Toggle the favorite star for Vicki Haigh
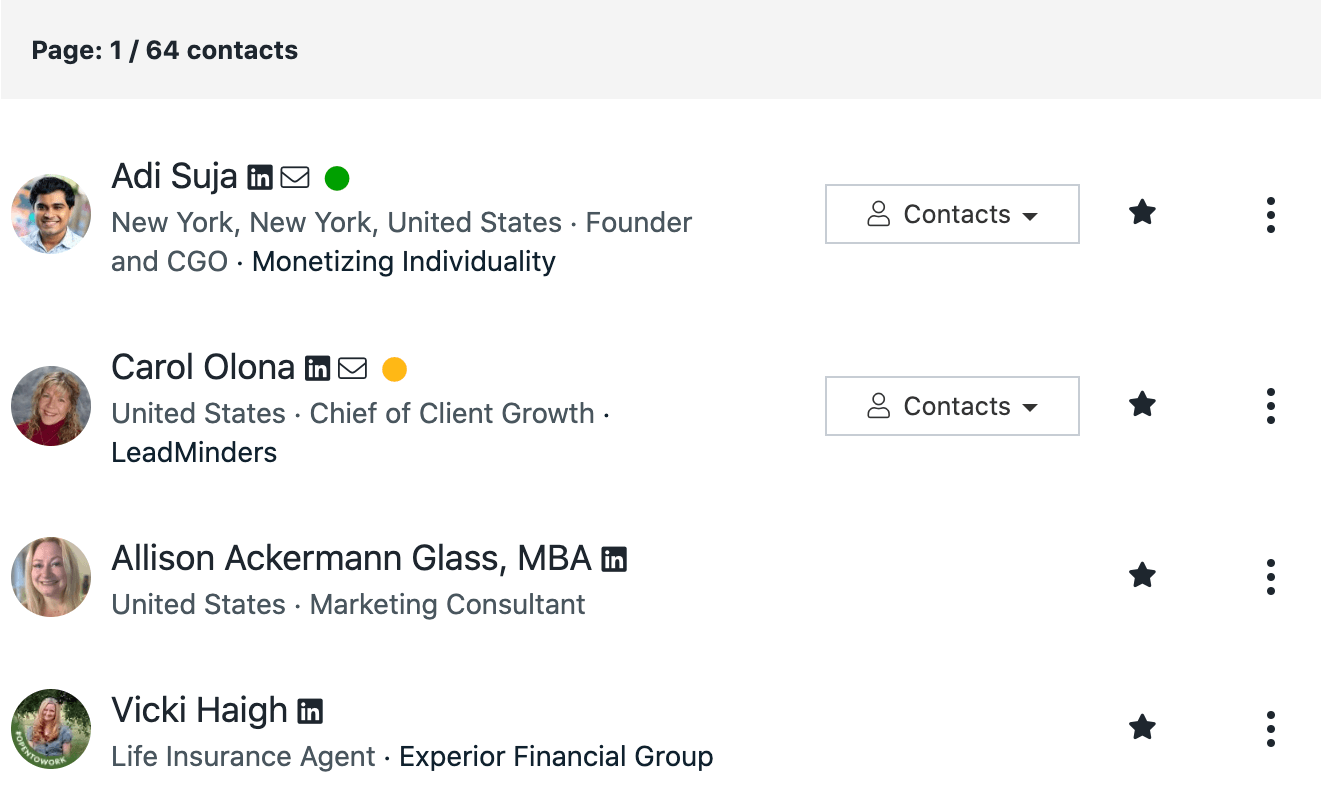1322x808 pixels. (1142, 728)
